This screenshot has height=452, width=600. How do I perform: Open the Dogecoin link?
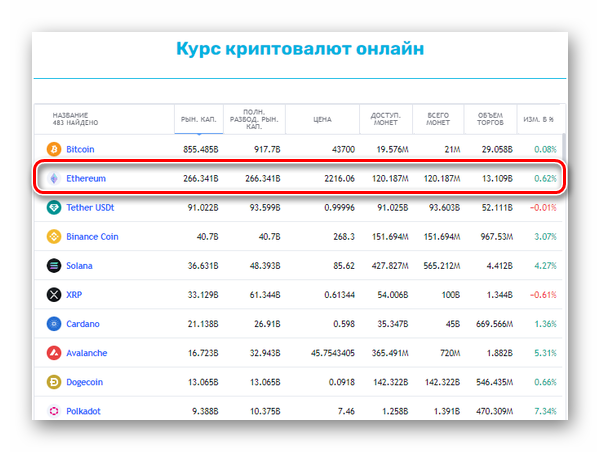[85, 382]
